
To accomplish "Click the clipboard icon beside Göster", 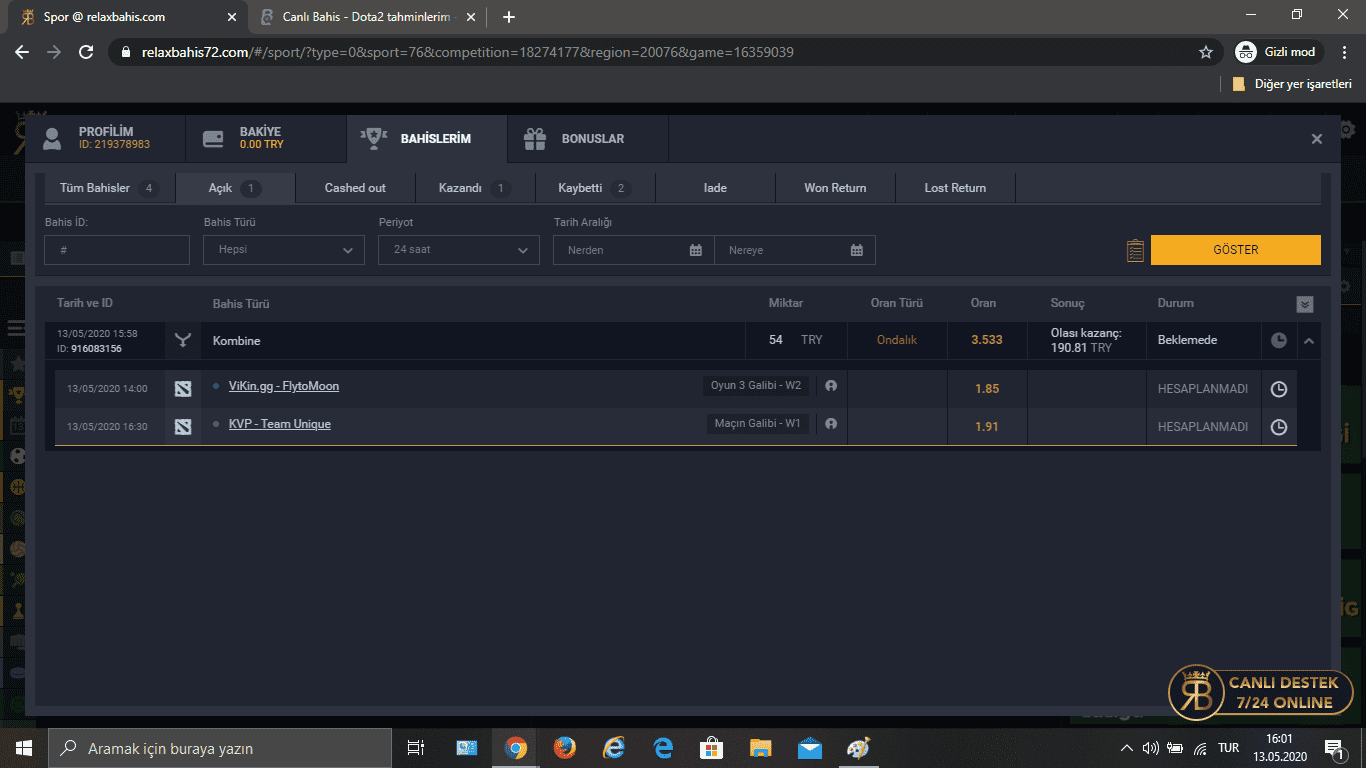I will point(1135,250).
